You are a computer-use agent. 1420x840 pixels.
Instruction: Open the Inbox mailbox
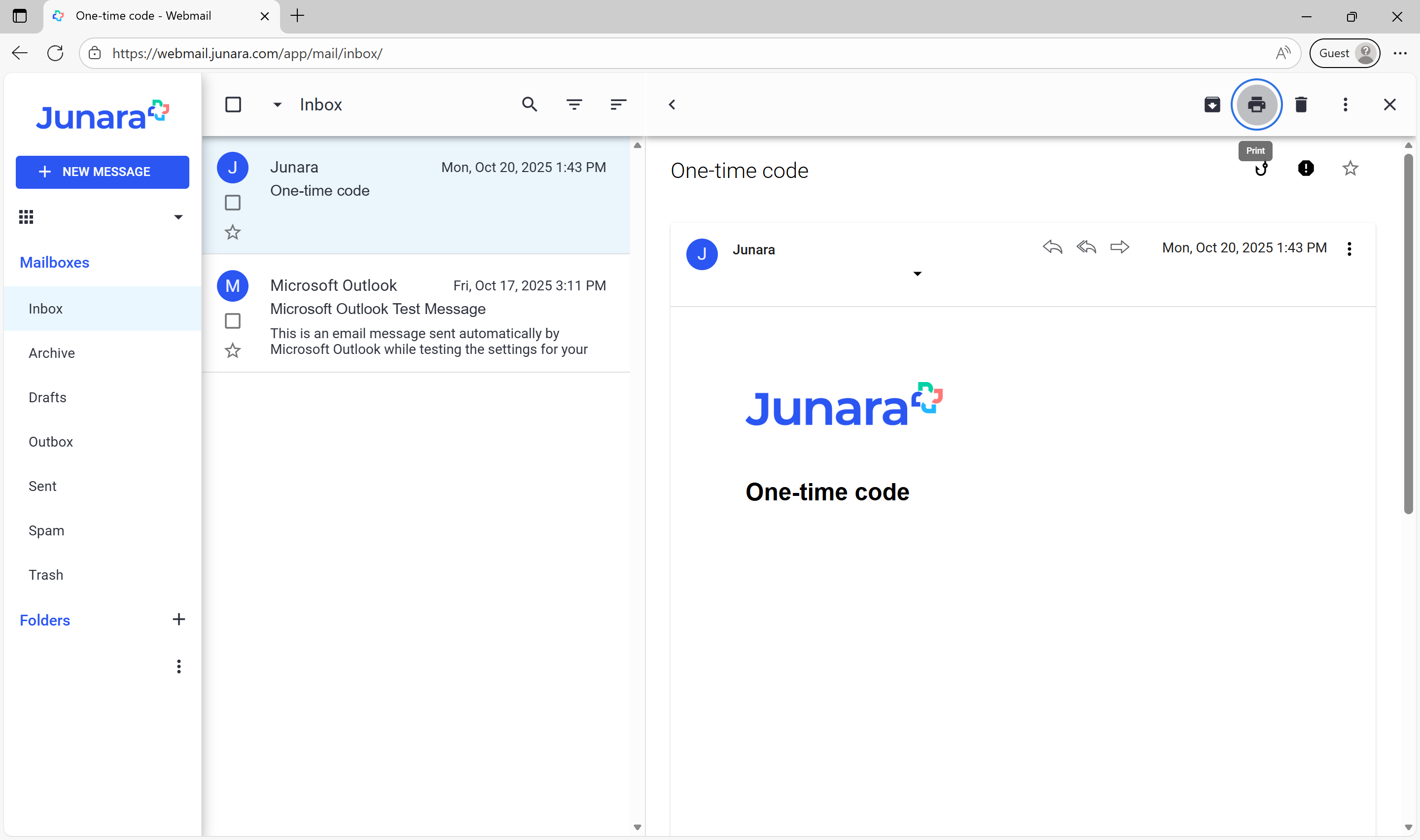(x=103, y=309)
